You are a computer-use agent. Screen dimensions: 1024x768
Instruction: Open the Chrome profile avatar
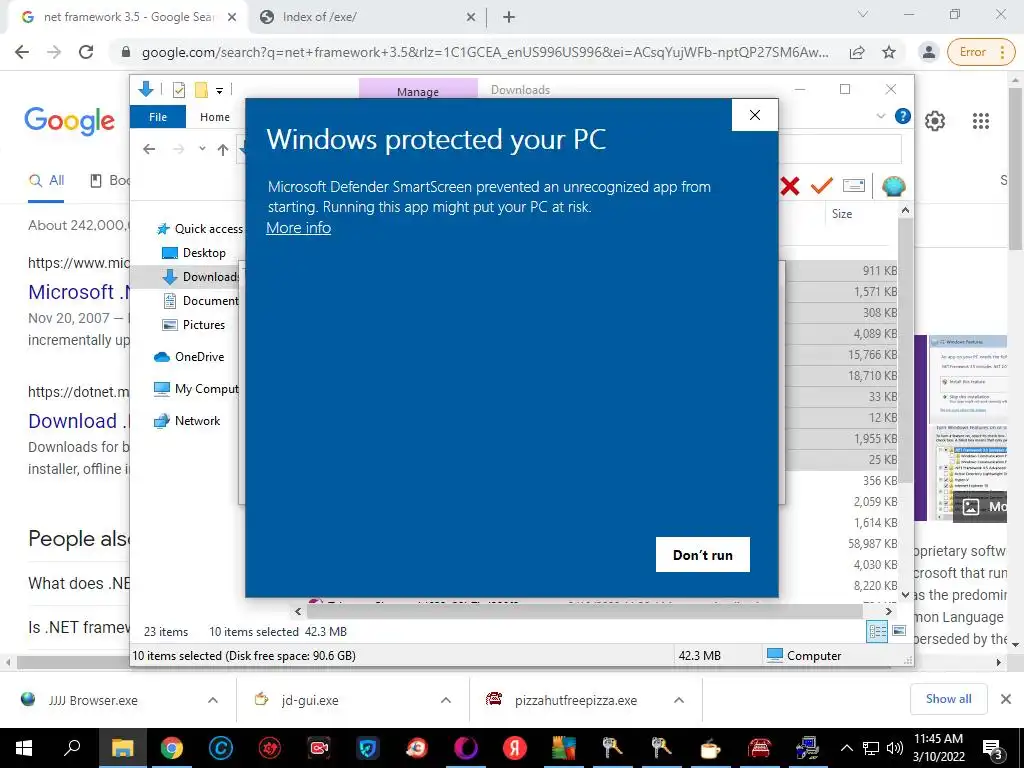[x=928, y=52]
